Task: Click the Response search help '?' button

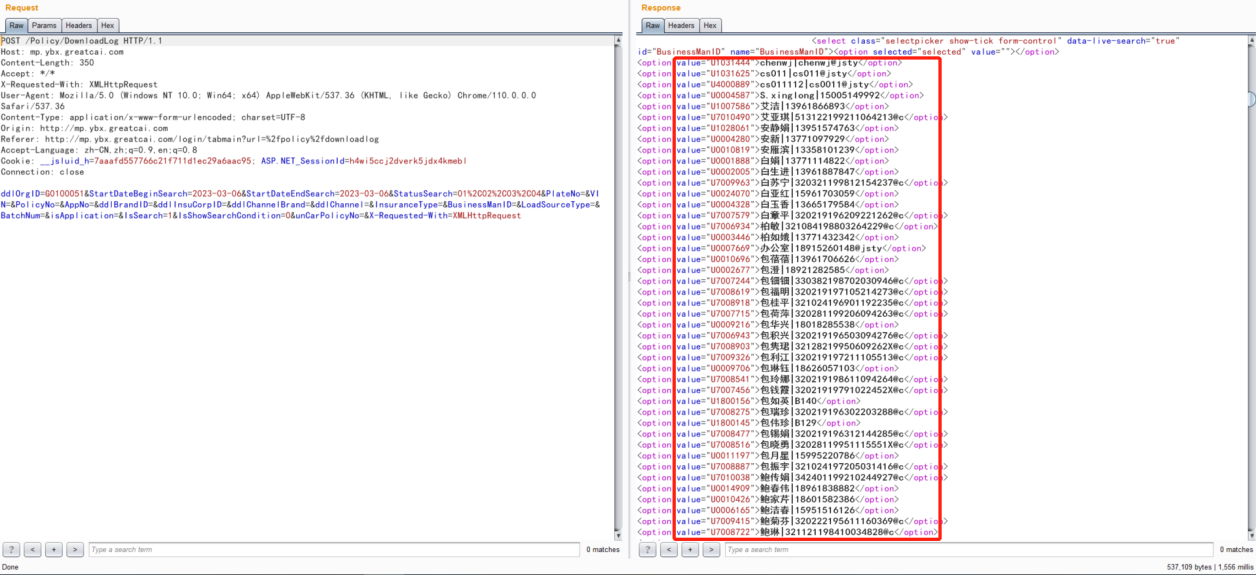Action: [648, 550]
